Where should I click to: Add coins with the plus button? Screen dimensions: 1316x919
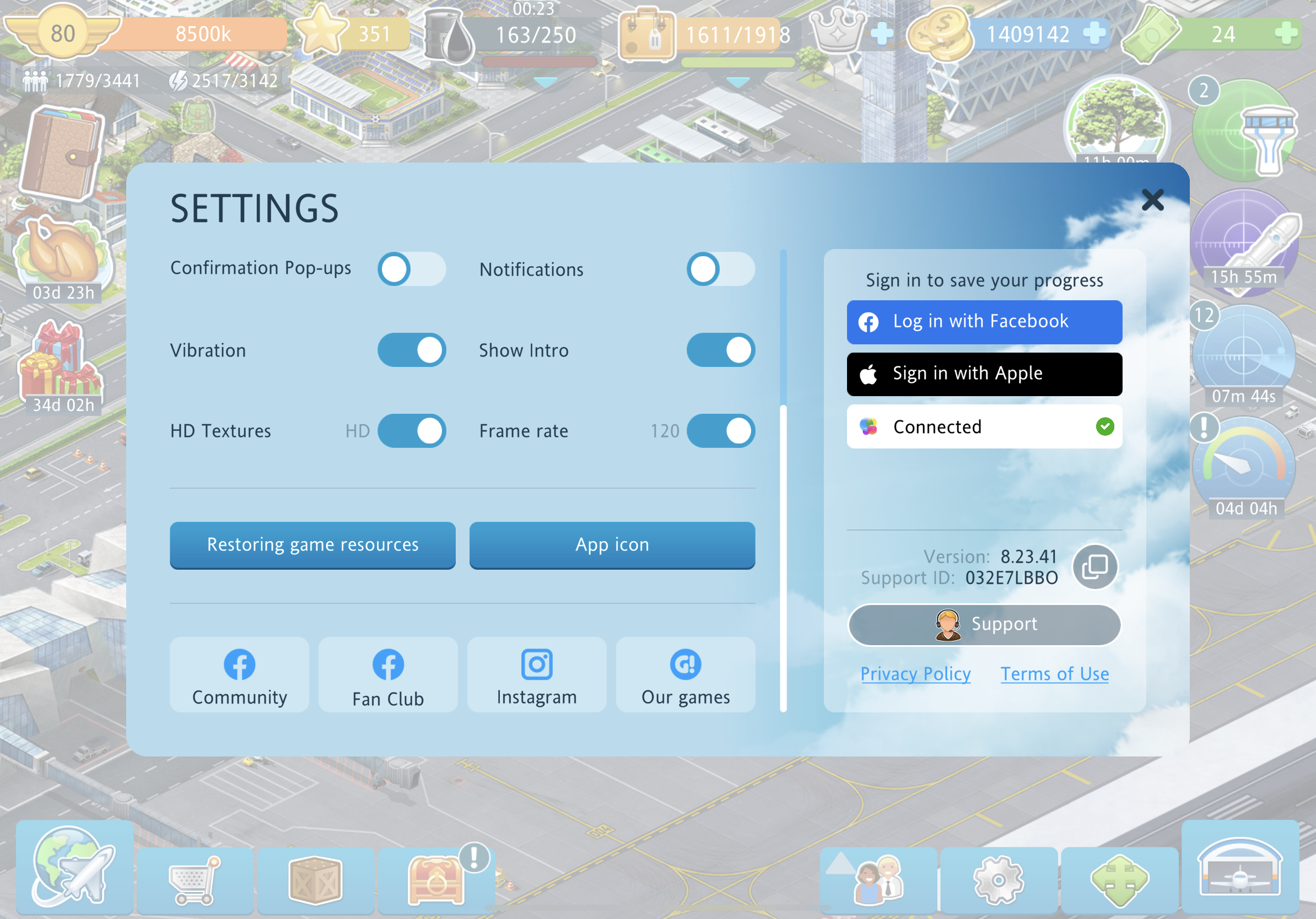(1094, 33)
